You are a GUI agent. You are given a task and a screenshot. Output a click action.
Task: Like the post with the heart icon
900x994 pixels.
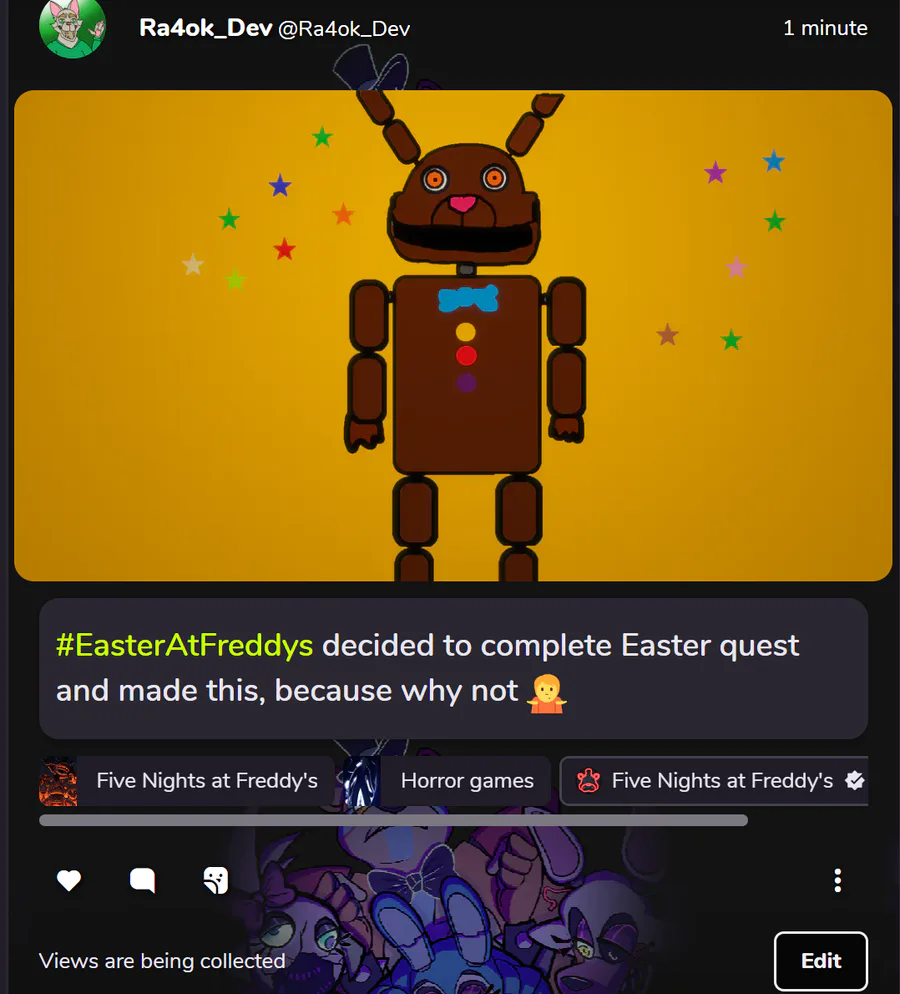[69, 880]
